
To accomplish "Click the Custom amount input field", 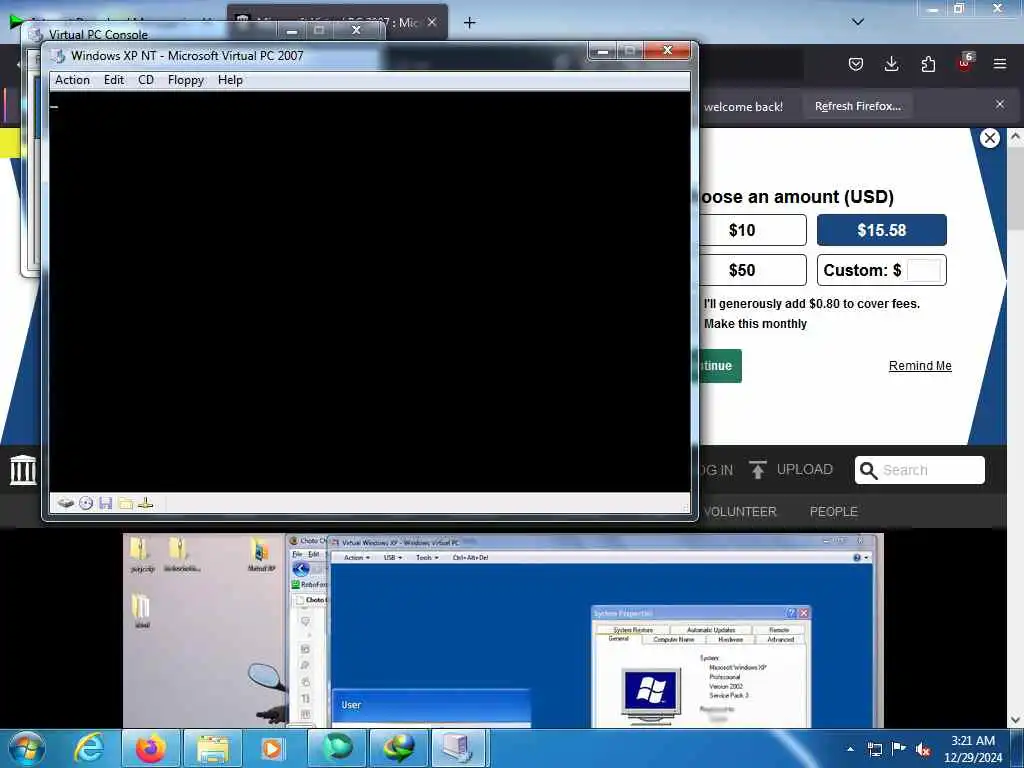I will pos(923,270).
